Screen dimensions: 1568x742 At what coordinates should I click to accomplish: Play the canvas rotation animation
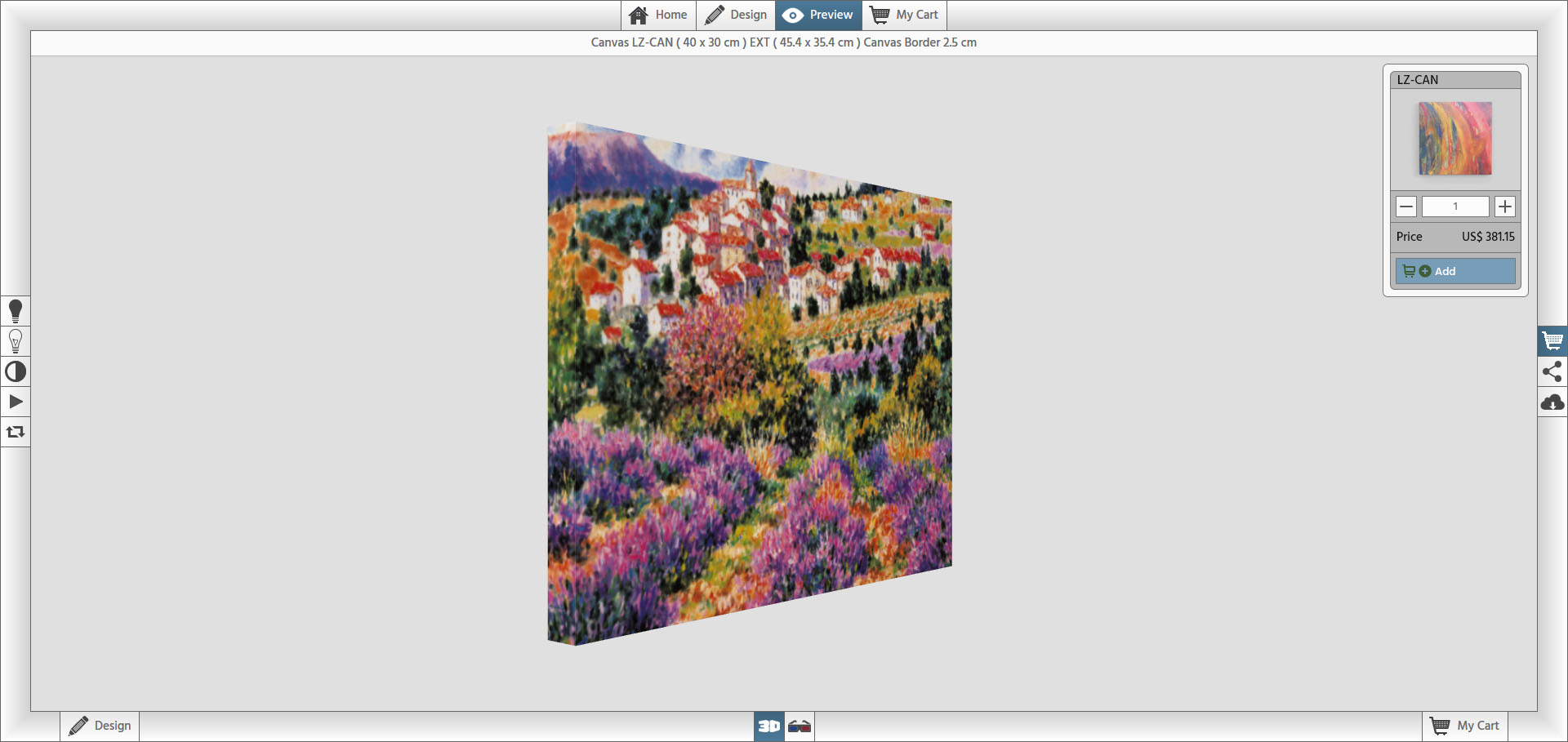click(x=16, y=402)
